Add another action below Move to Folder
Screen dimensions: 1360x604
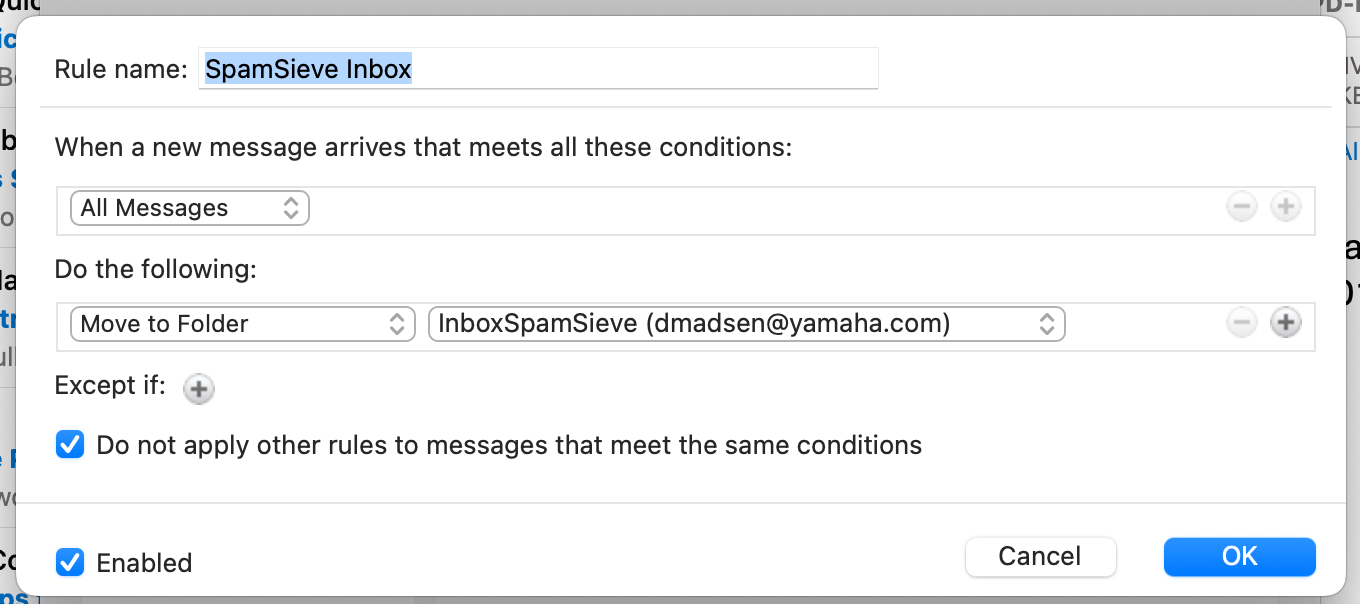1285,323
